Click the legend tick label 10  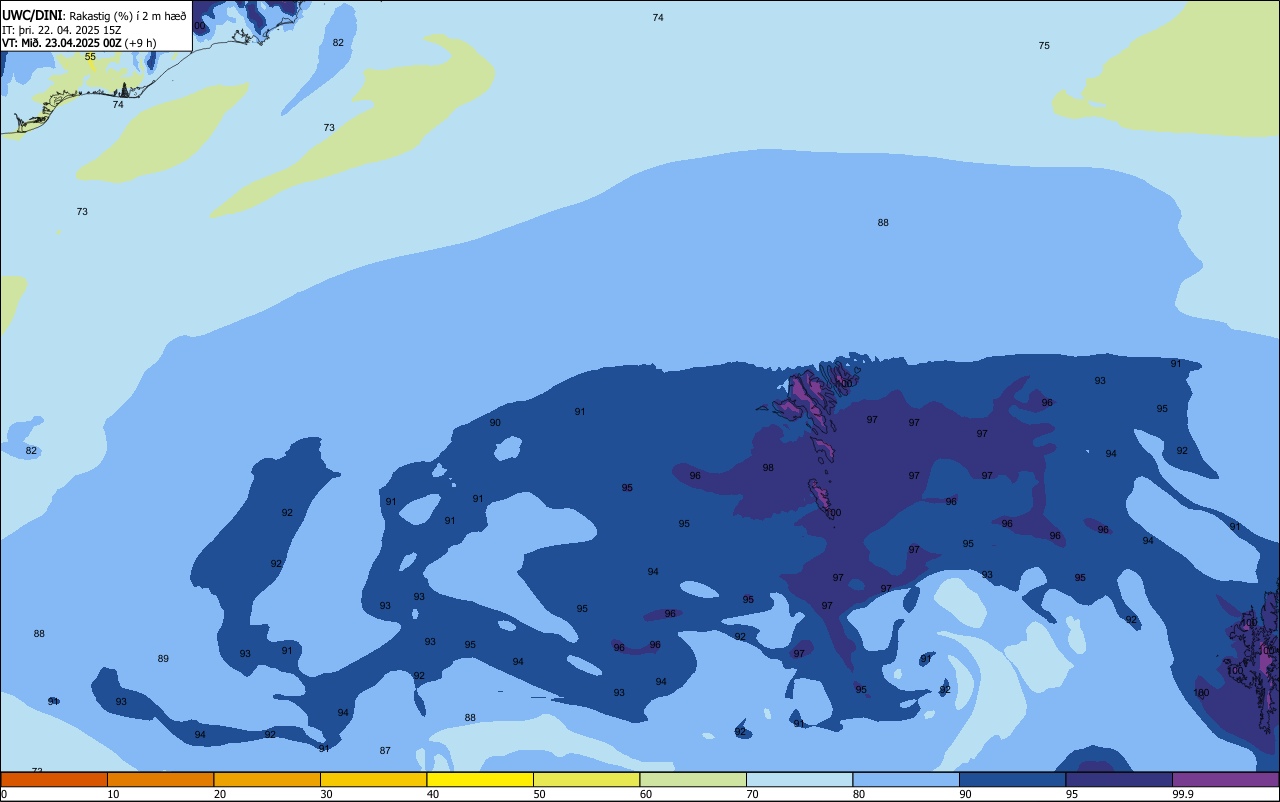pyautogui.click(x=113, y=794)
